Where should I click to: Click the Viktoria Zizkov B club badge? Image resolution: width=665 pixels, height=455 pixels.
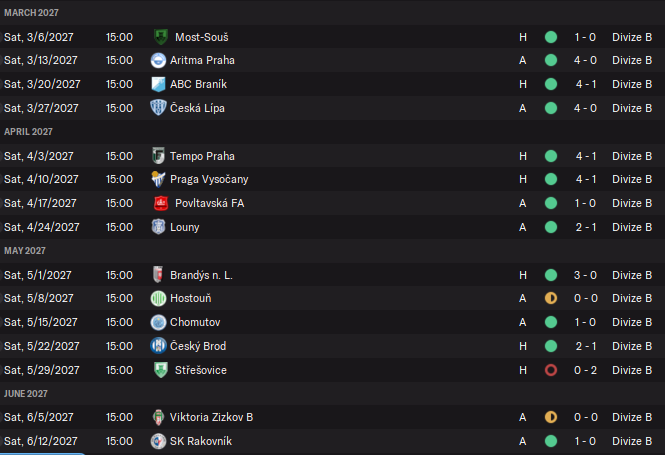158,417
